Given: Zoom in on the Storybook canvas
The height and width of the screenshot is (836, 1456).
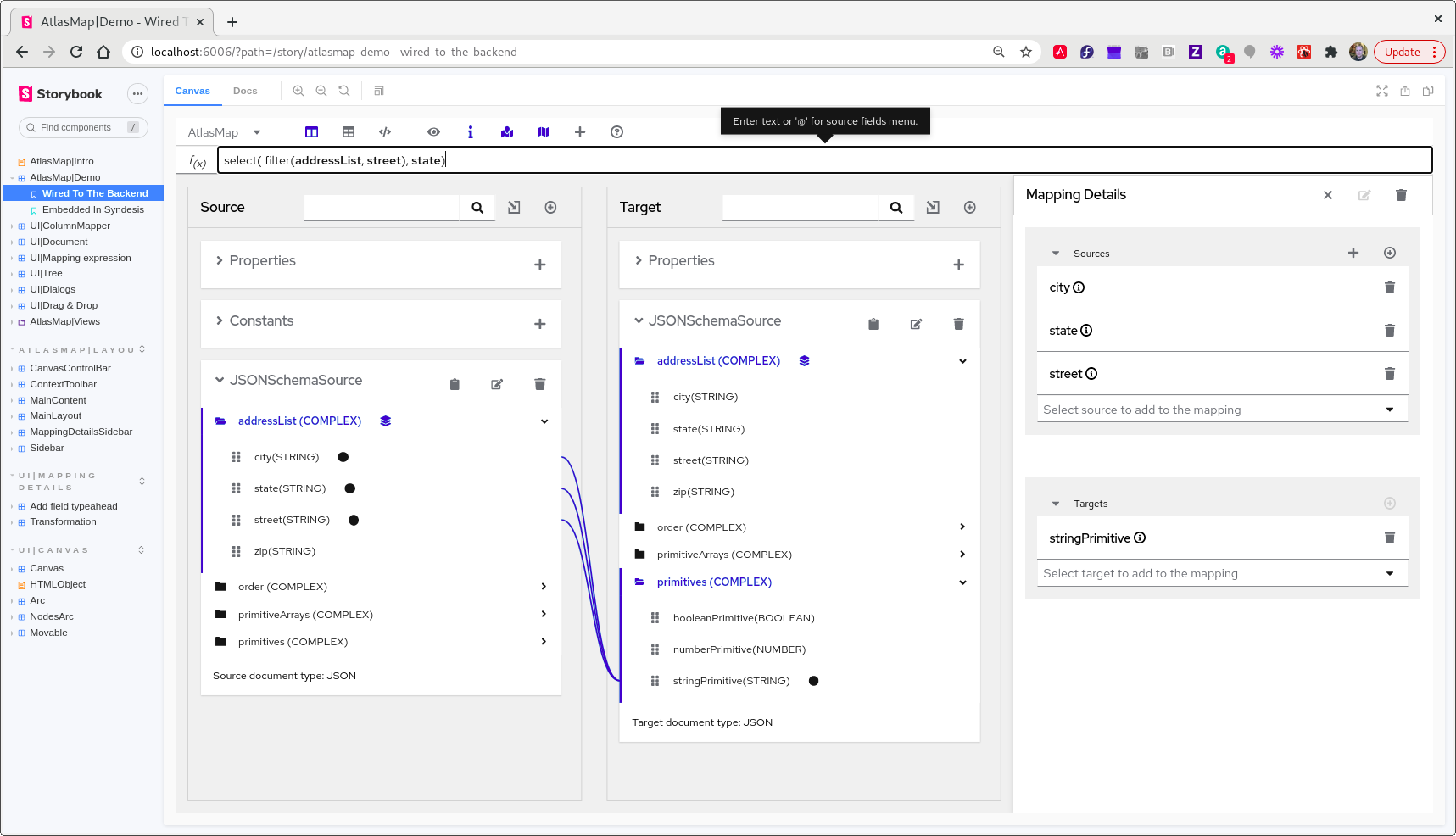Looking at the screenshot, I should [298, 91].
